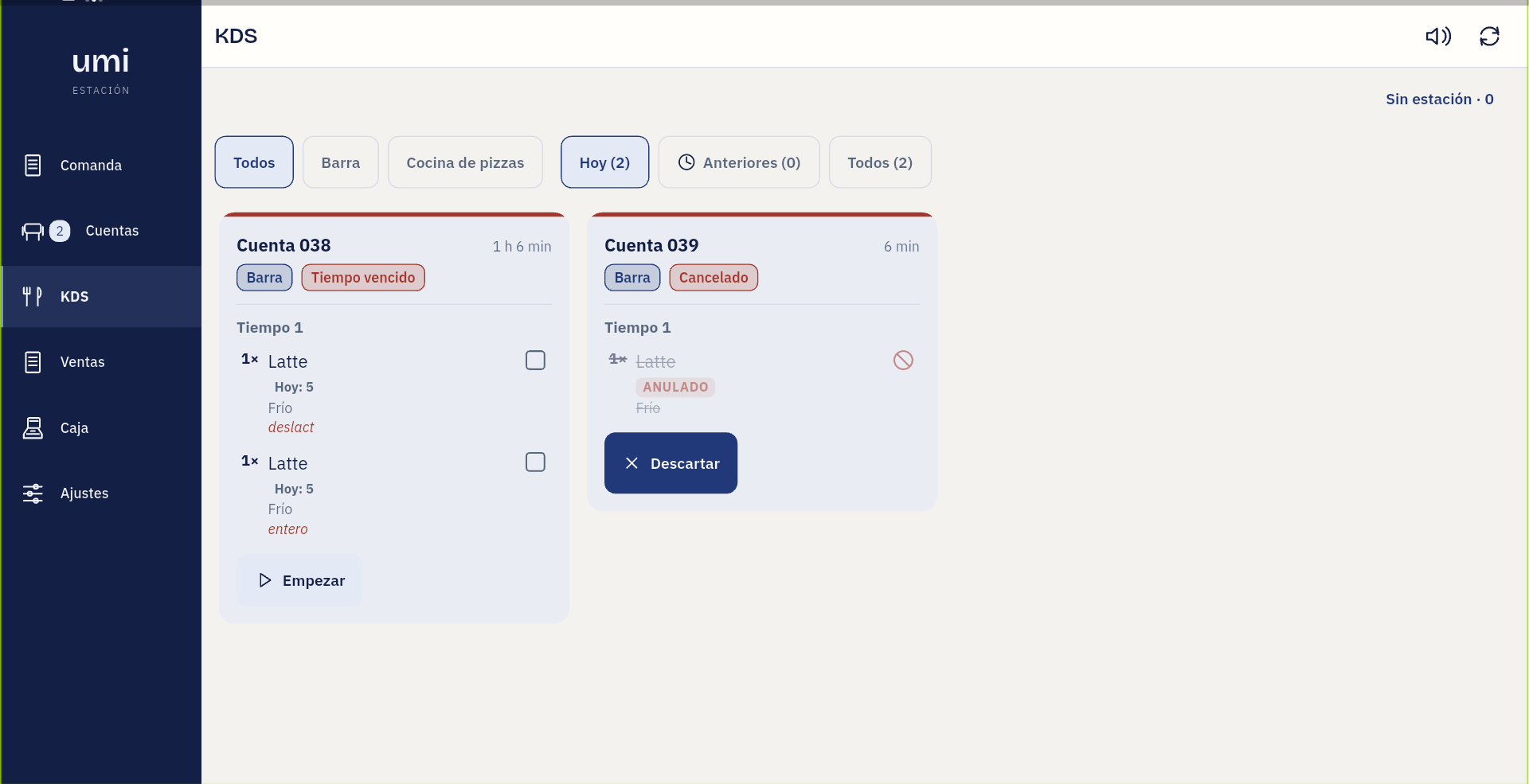
Task: Toggle the sound speaker icon
Action: click(1438, 37)
